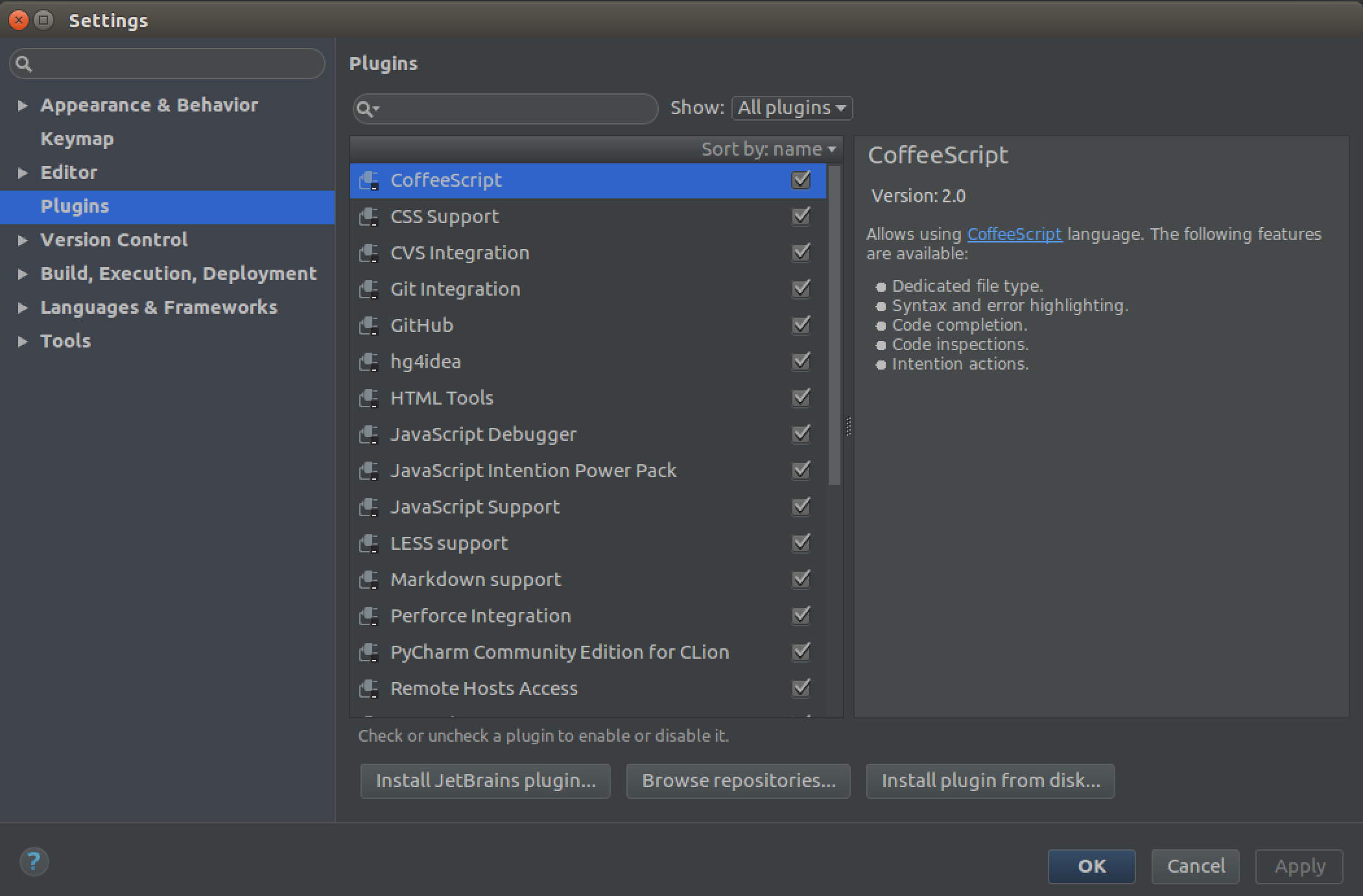Expand Languages & Frameworks arrow

click(23, 308)
